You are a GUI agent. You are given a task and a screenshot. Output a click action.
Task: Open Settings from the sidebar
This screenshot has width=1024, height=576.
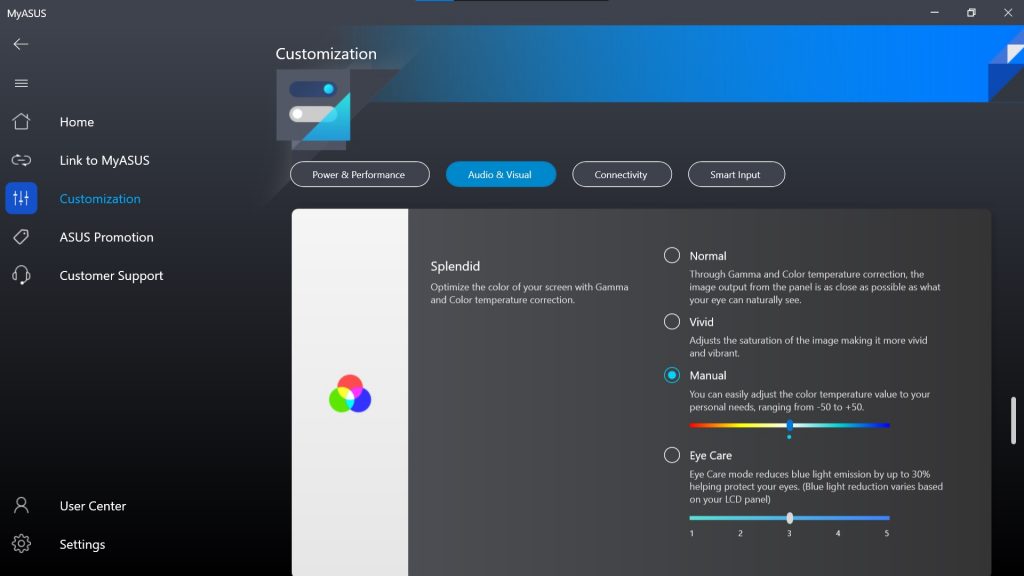coord(82,545)
